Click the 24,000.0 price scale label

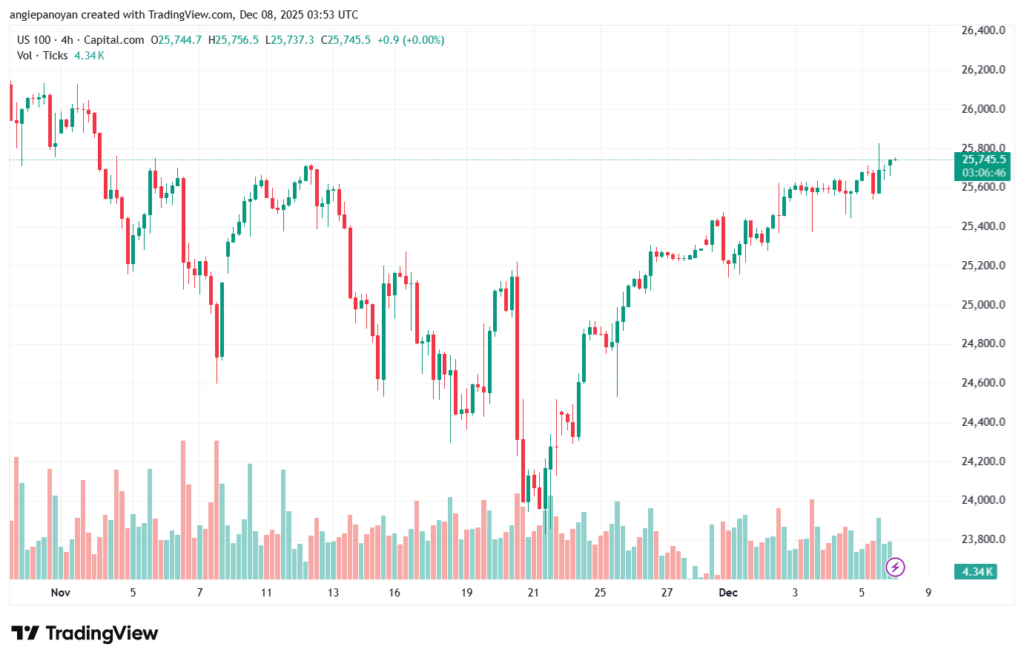(982, 501)
